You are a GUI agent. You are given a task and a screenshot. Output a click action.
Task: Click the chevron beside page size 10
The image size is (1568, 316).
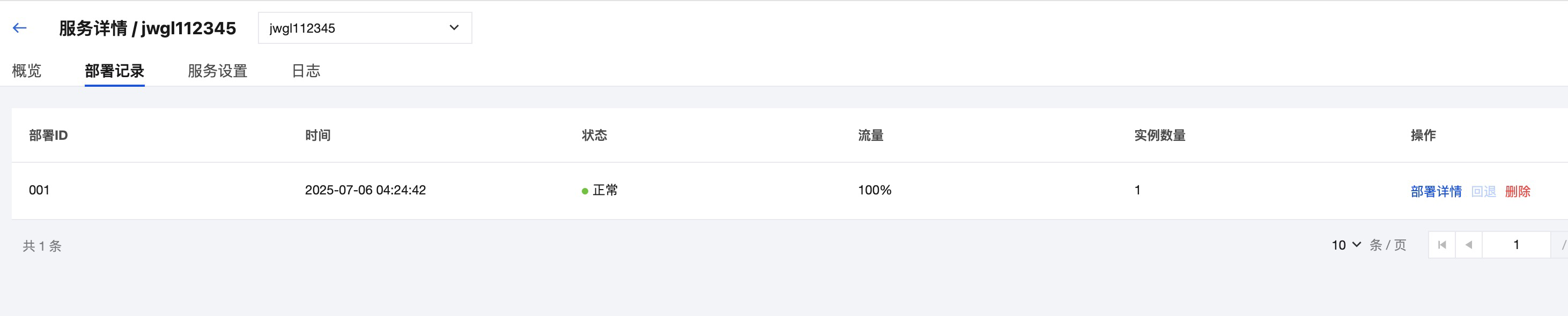click(x=1356, y=244)
